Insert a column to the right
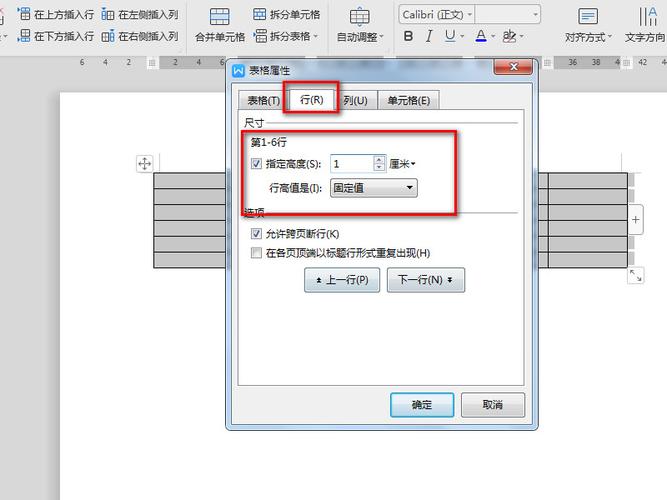 pos(140,36)
